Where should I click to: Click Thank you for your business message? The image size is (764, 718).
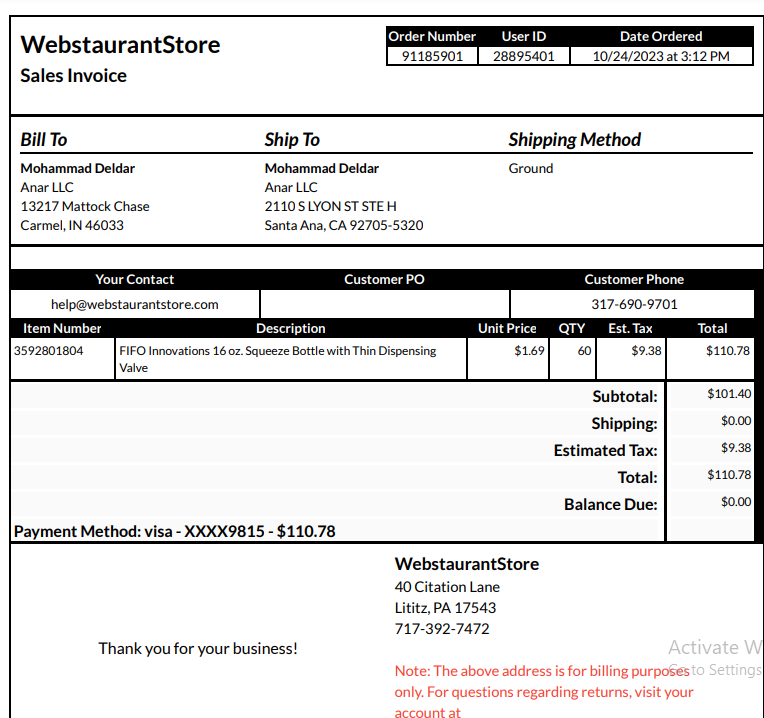198,649
